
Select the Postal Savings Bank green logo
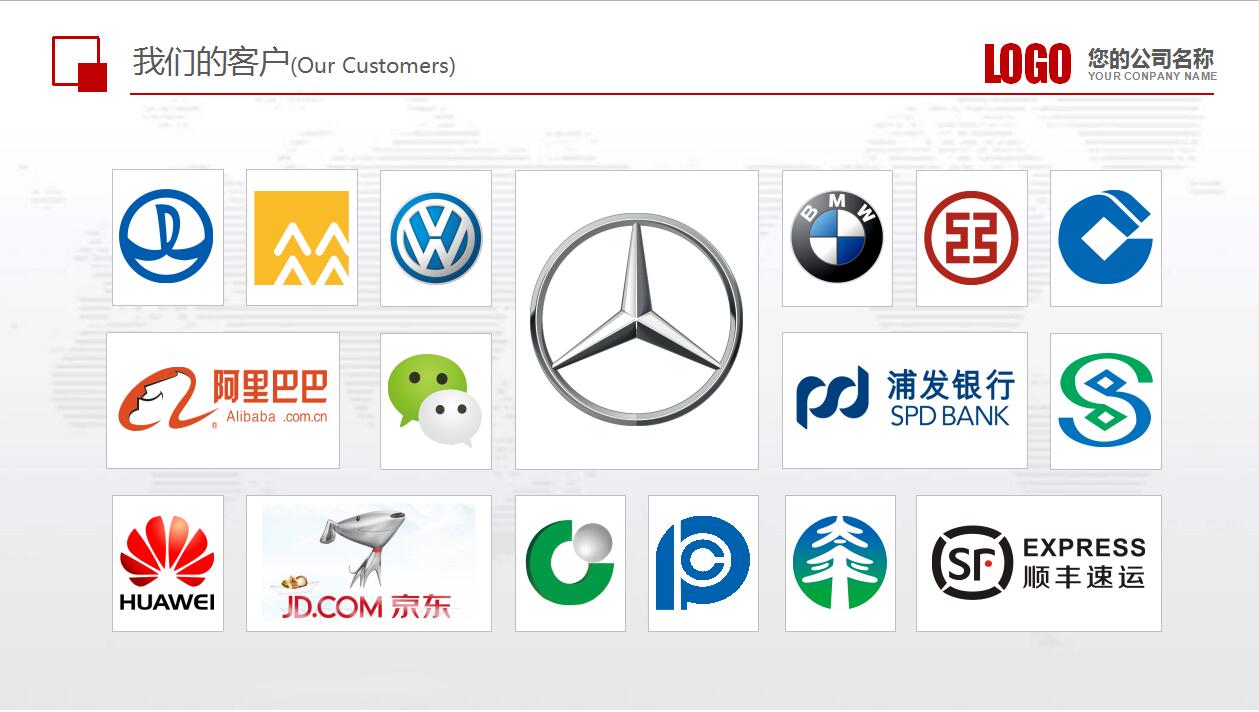(1105, 401)
